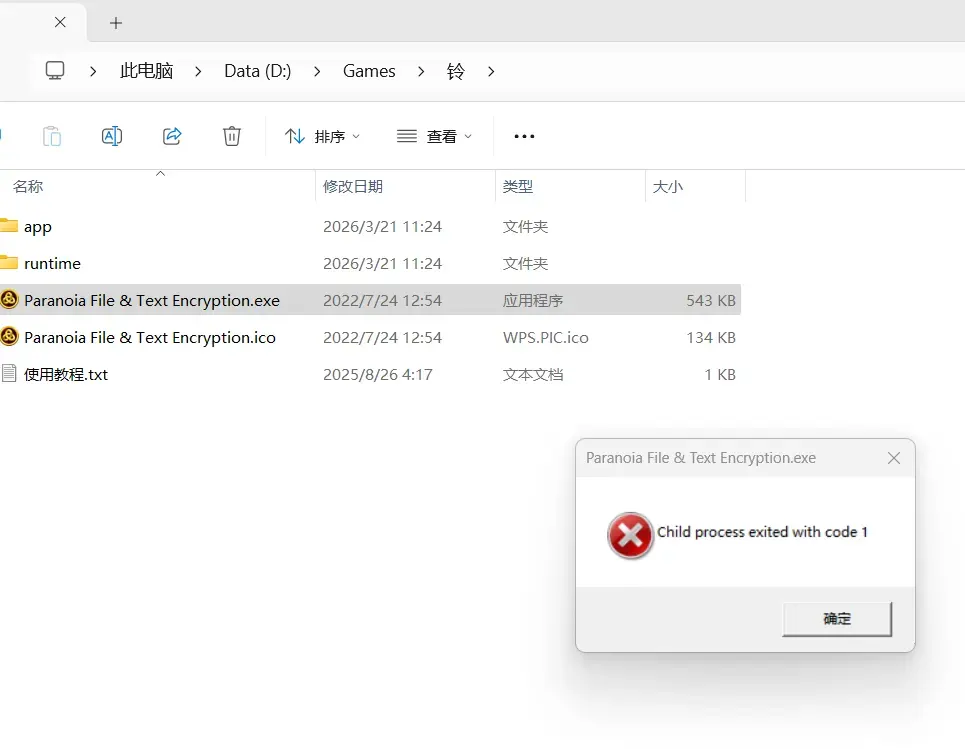The image size is (965, 749).
Task: Click the red error icon in dialog
Action: (x=630, y=535)
